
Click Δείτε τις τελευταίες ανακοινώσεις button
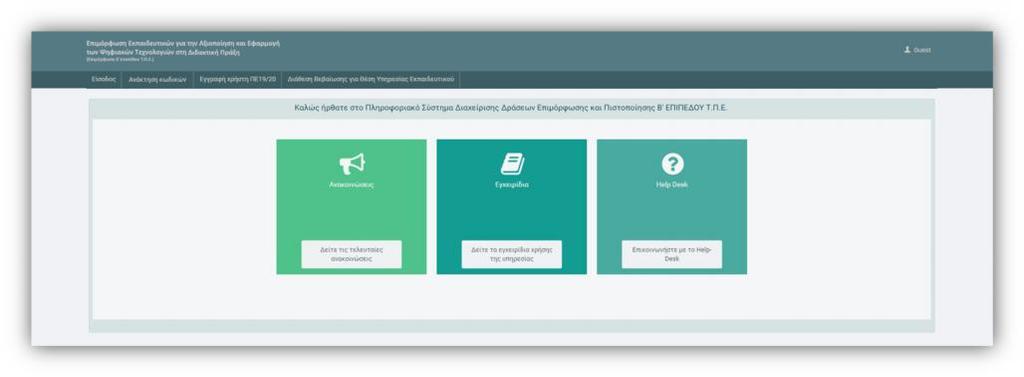[x=351, y=254]
